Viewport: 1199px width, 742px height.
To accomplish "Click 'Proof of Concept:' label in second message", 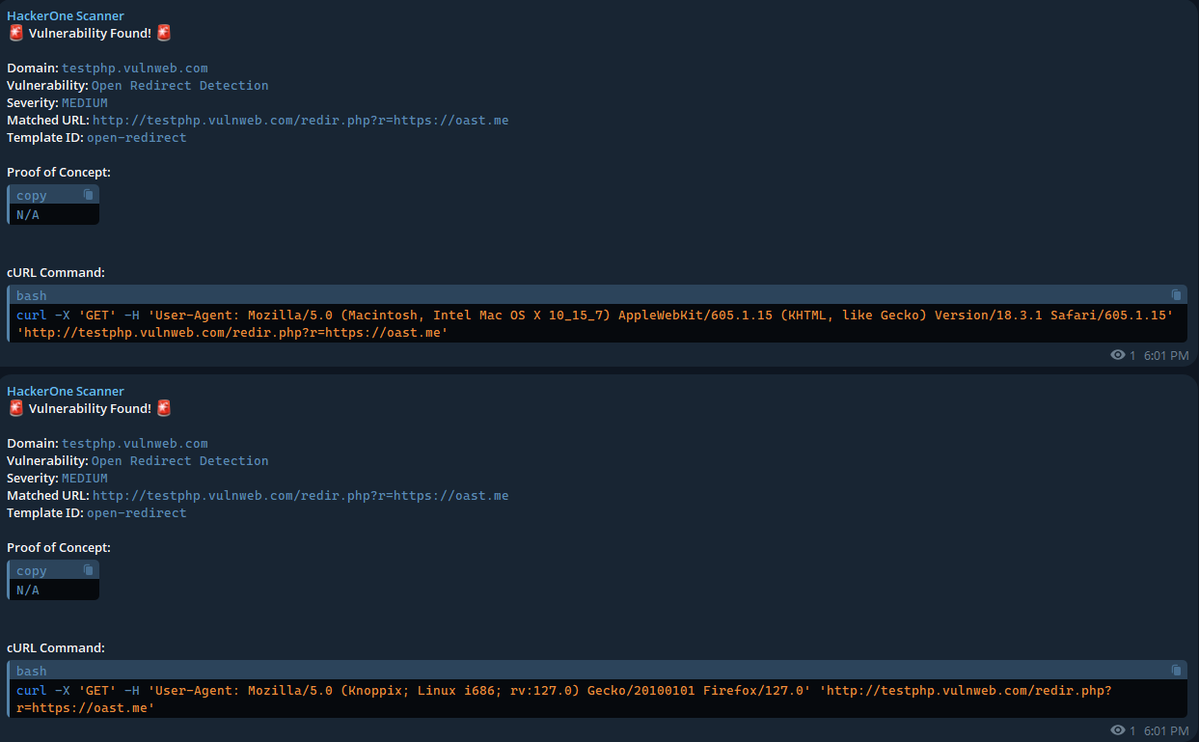I will [59, 548].
